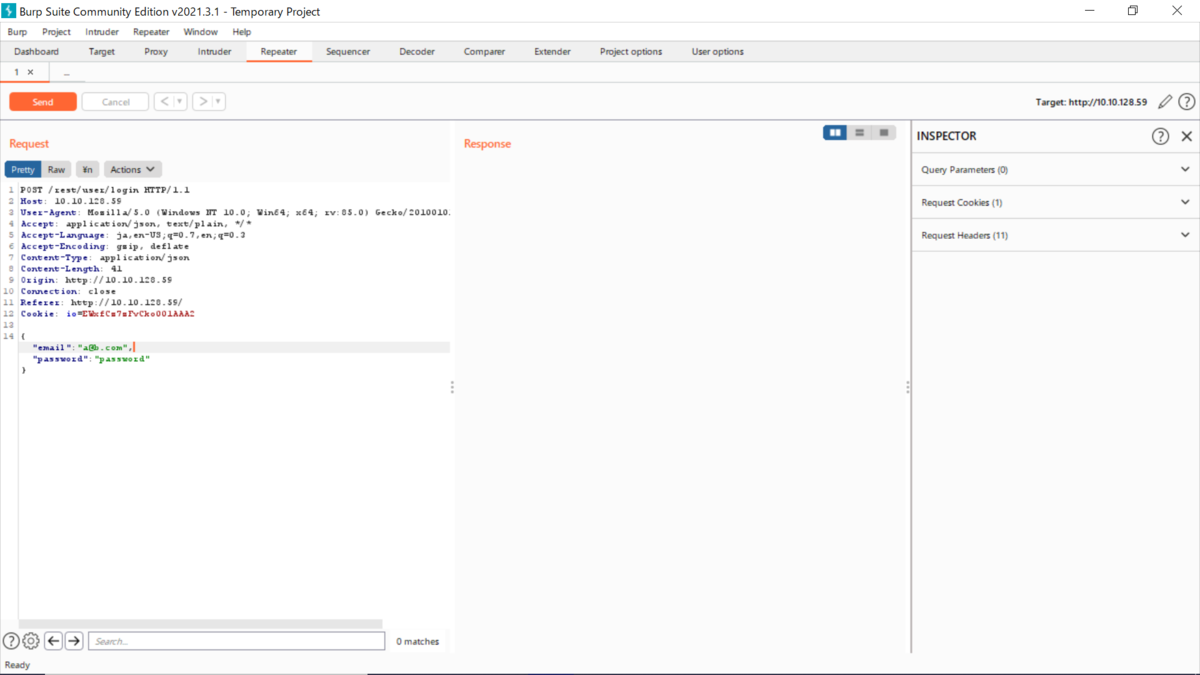This screenshot has height=675, width=1200.
Task: Click the "email" JSON line
Action: (x=83, y=347)
